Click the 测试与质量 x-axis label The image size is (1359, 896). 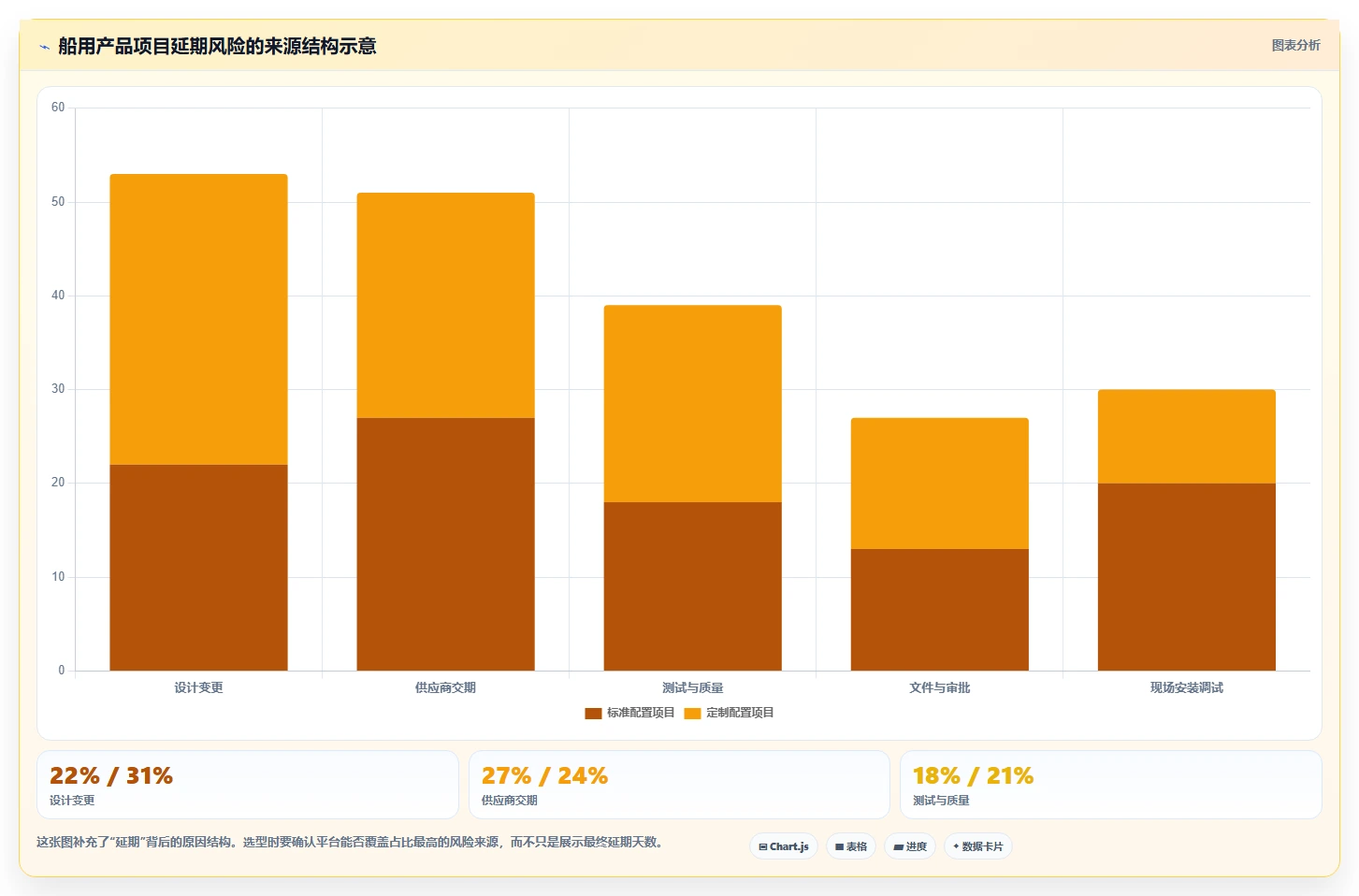692,687
